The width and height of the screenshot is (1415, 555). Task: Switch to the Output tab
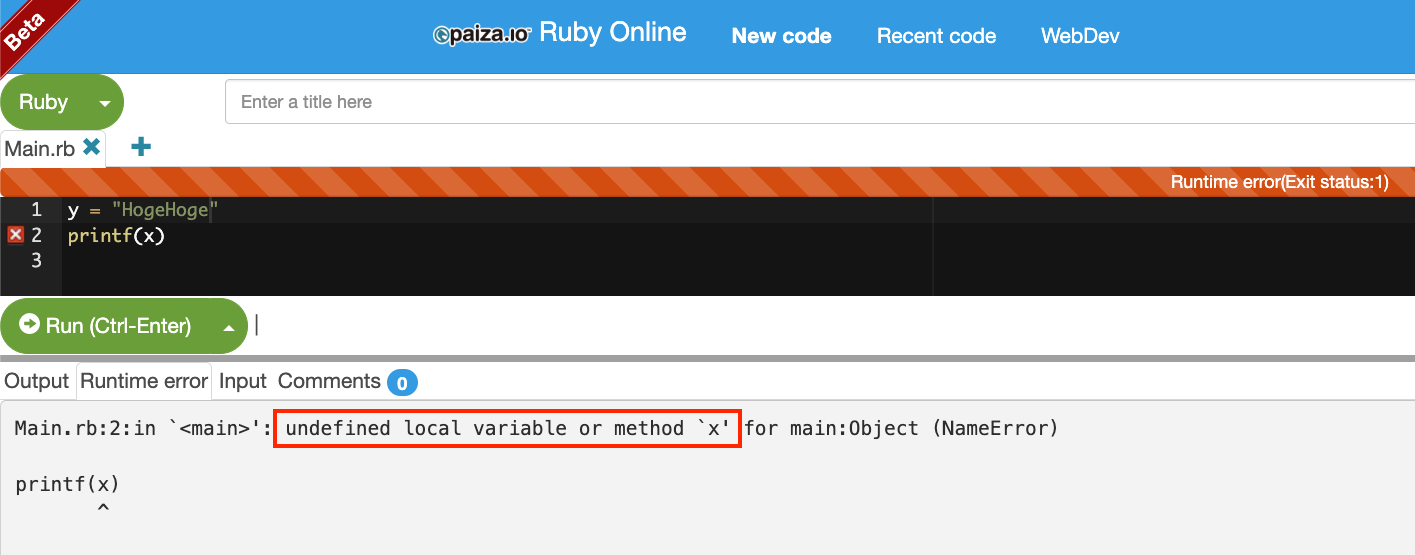point(37,381)
